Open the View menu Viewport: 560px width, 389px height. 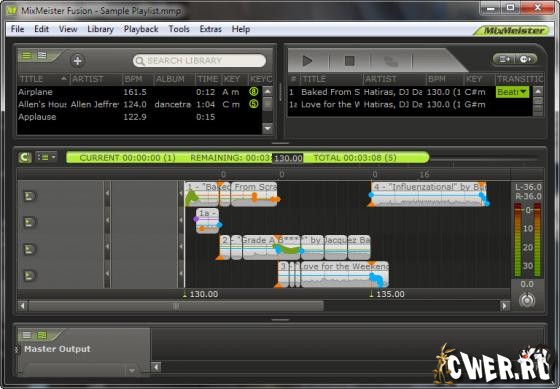click(68, 29)
